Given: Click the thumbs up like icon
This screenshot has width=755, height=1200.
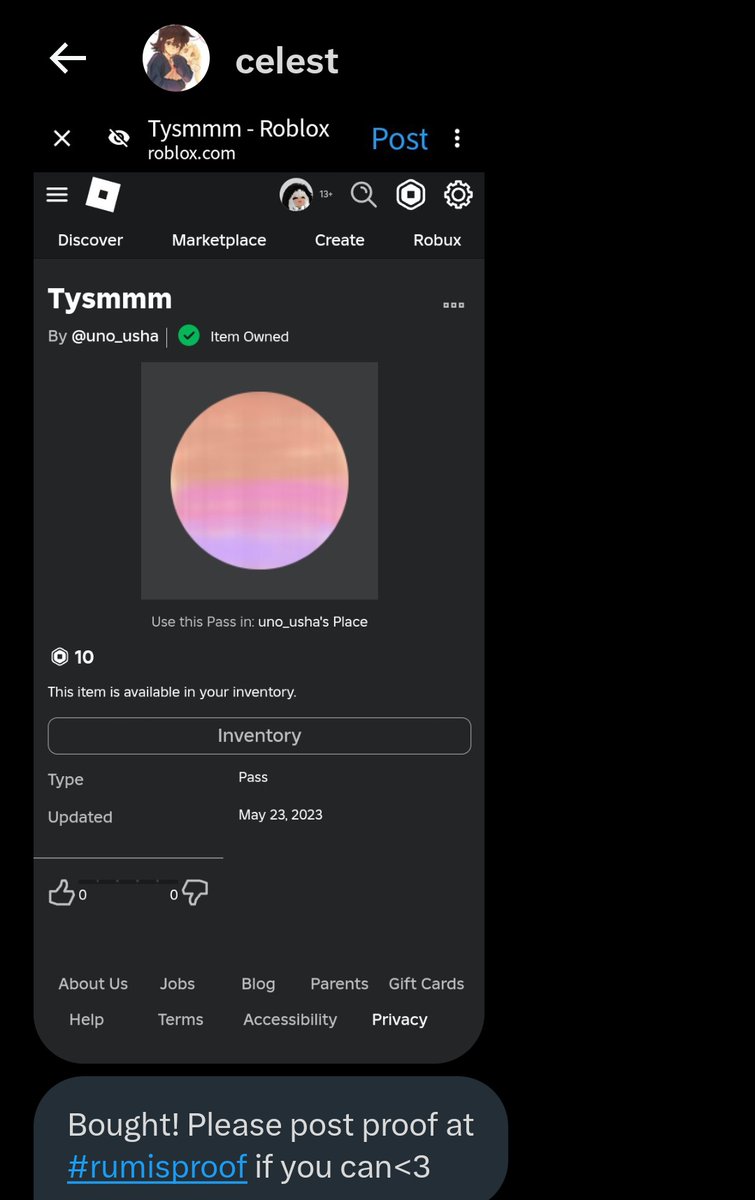Looking at the screenshot, I should coord(62,893).
